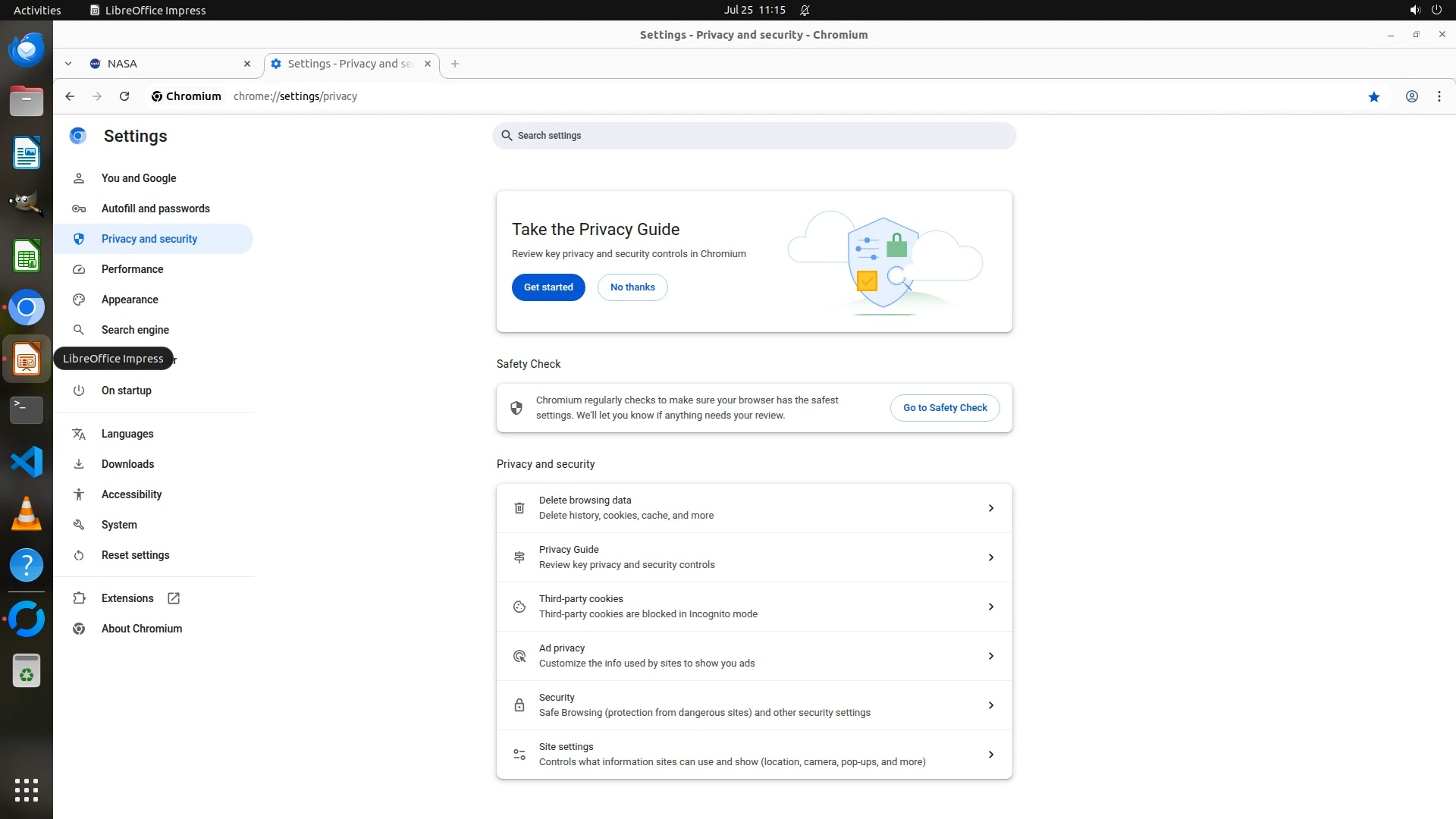Image resolution: width=1456 pixels, height=819 pixels.
Task: Open the VLC media player dock icon
Action: coord(27,513)
